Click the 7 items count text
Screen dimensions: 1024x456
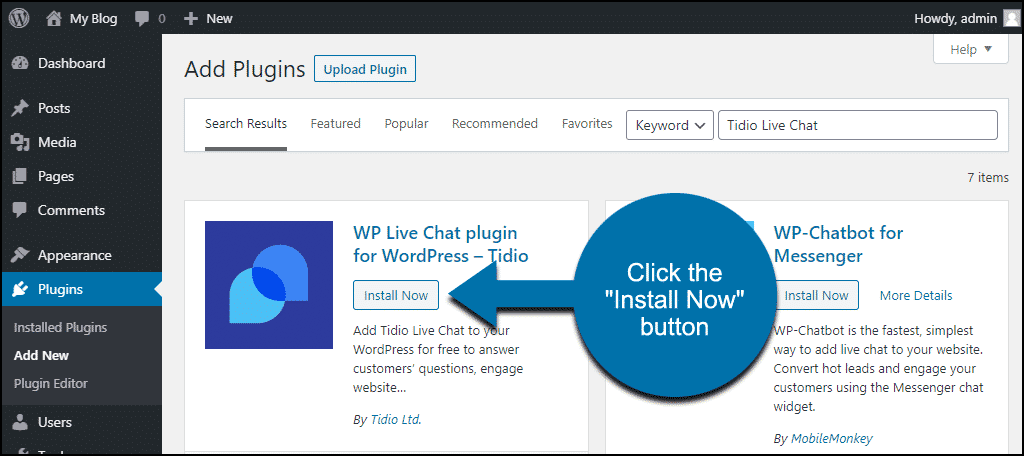coord(988,177)
